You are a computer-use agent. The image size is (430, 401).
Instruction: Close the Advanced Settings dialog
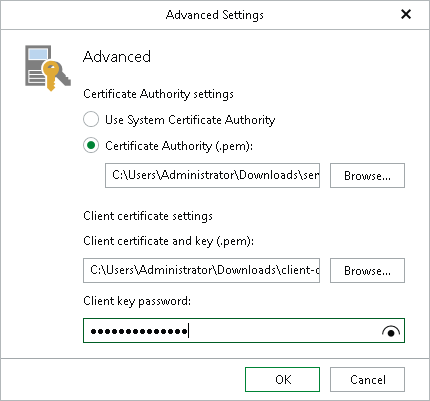(x=406, y=14)
